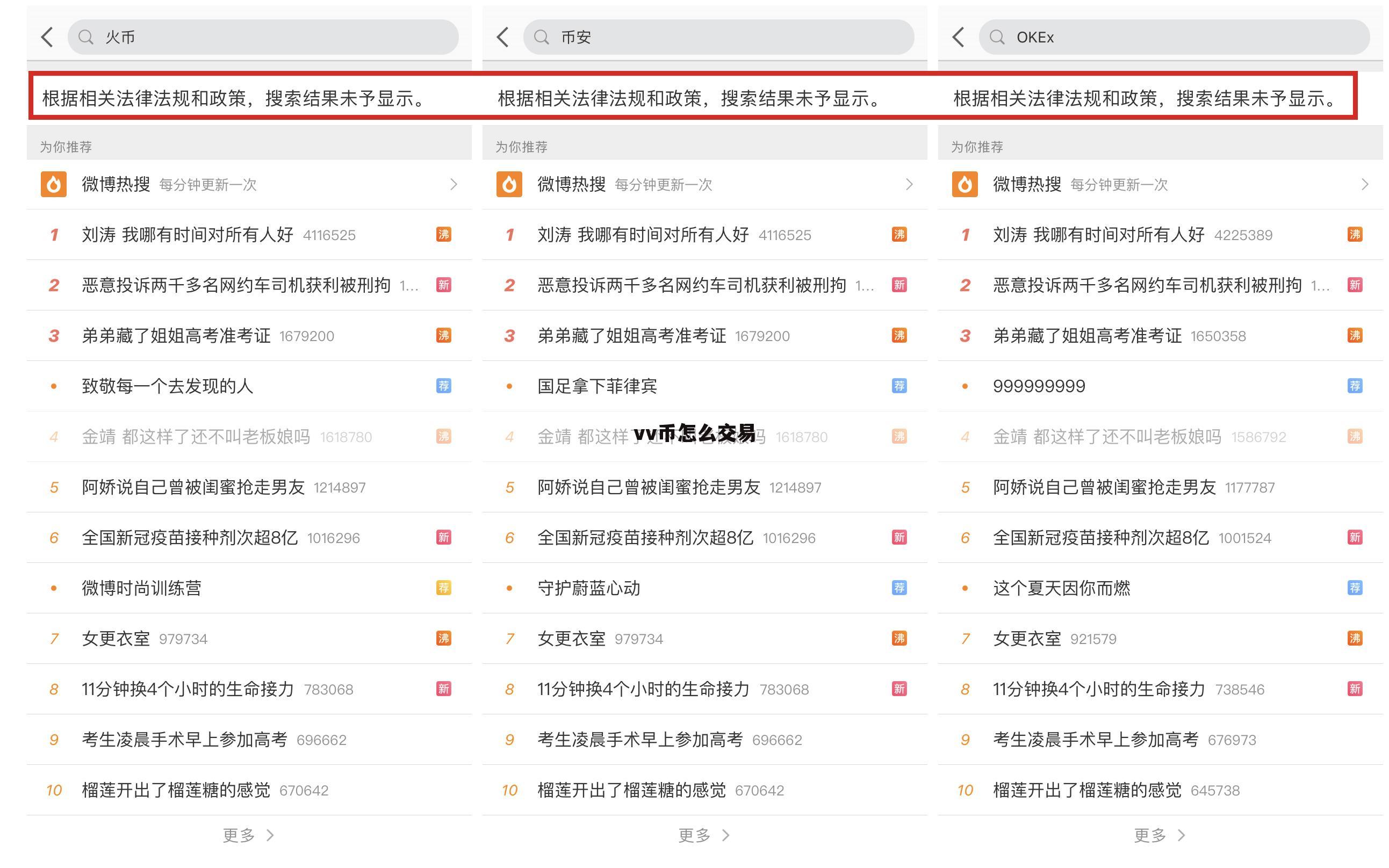Click 荐 badge beside 999999999
The width and height of the screenshot is (1389, 868).
coord(1355,386)
